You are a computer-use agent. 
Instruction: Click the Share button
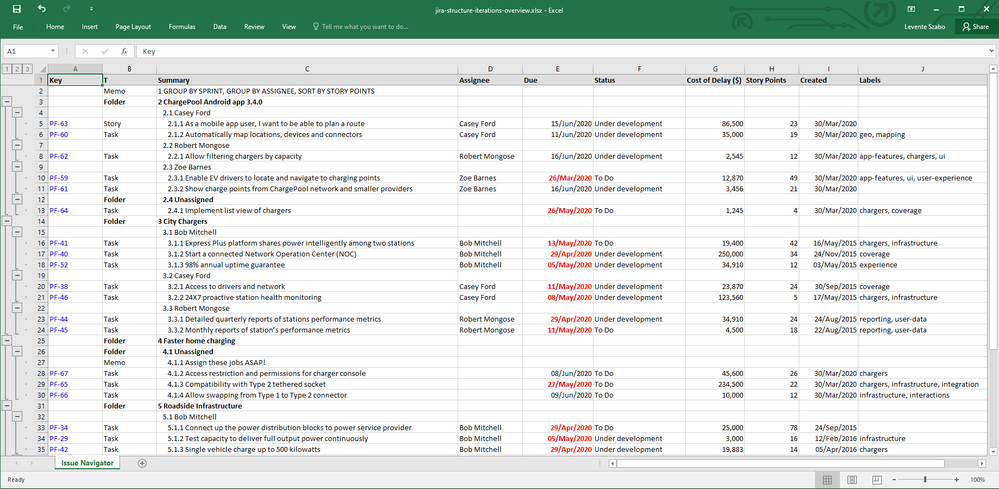[x=976, y=27]
